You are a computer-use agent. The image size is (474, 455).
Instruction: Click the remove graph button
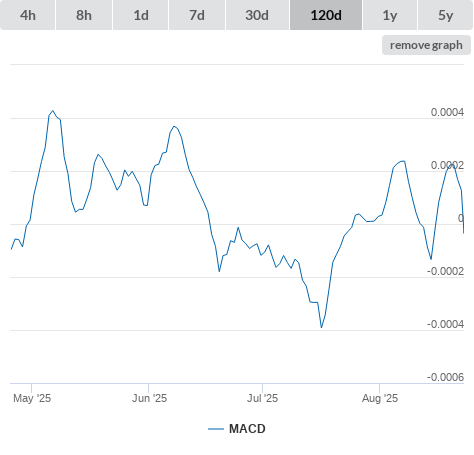(426, 45)
